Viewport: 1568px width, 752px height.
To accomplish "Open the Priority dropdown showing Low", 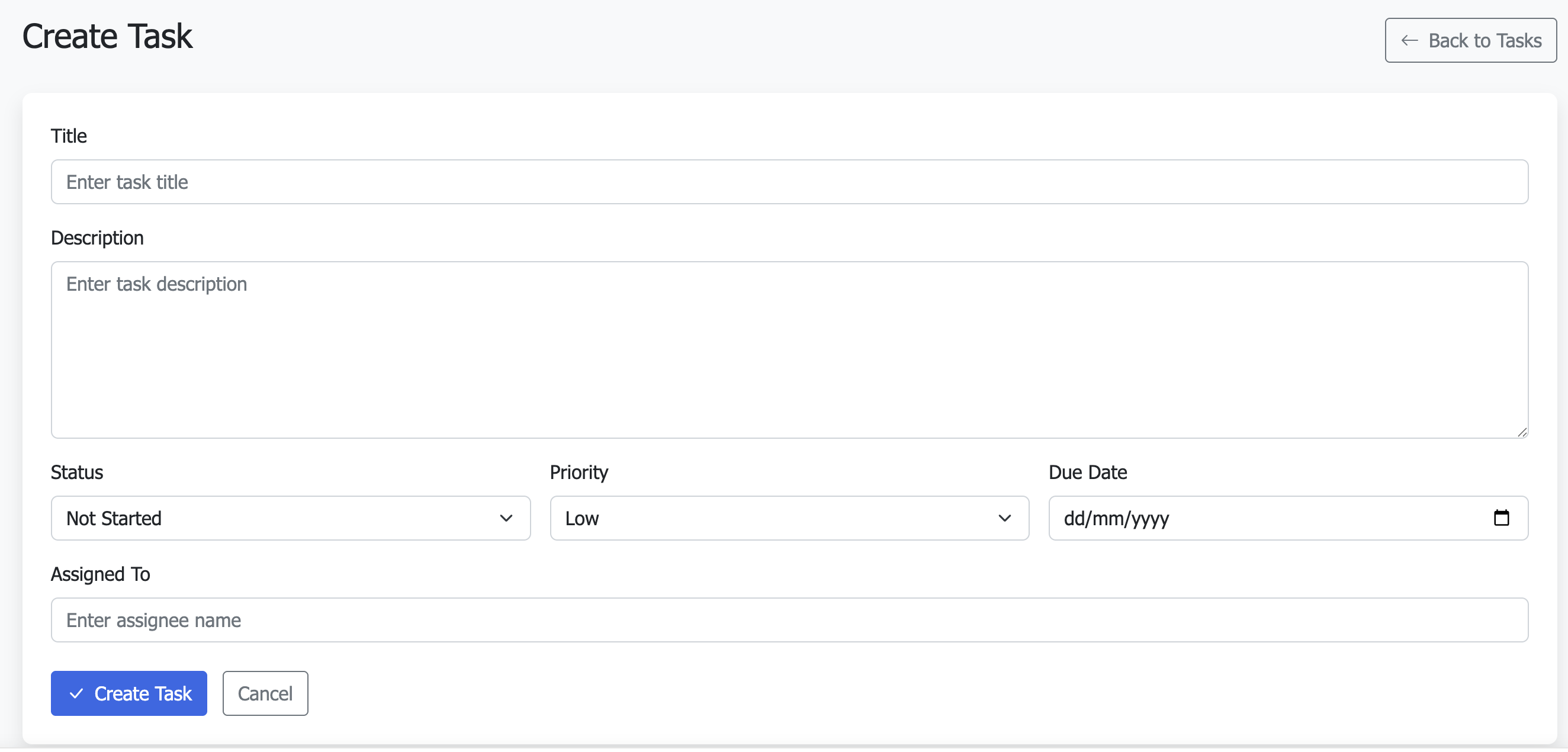I will 789,518.
